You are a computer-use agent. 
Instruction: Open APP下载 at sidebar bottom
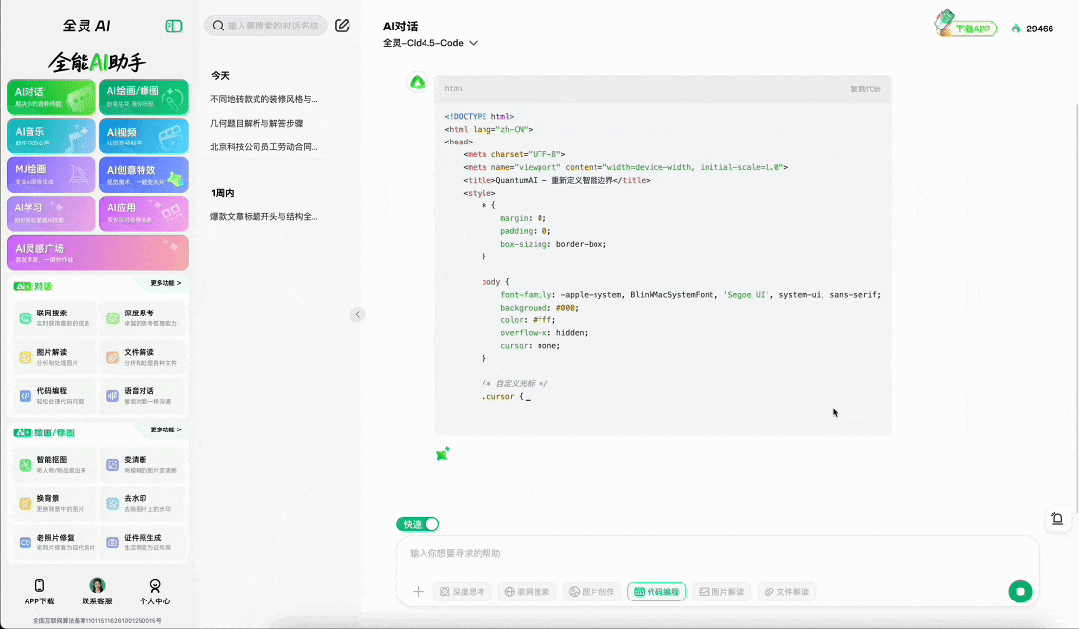[x=39, y=590]
